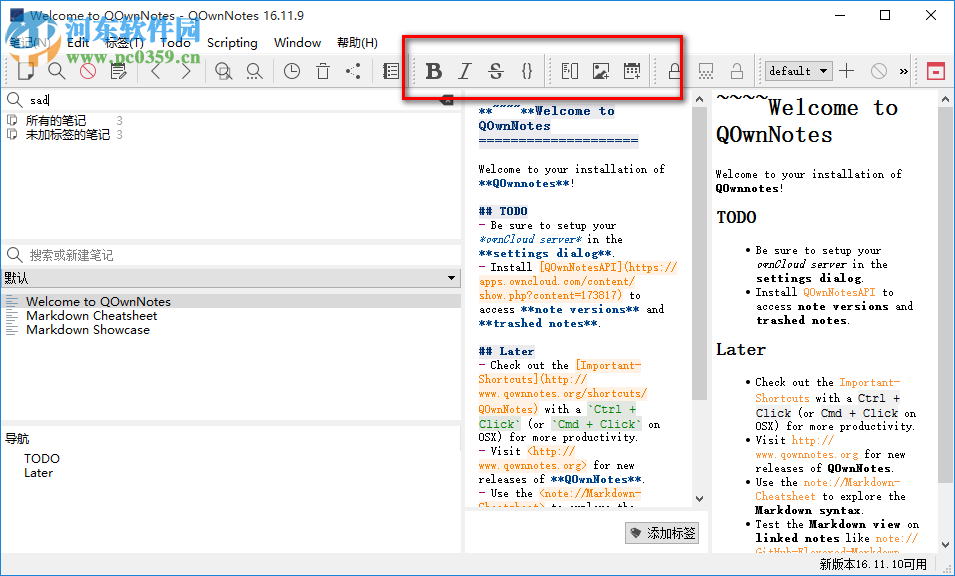The height and width of the screenshot is (576, 955).
Task: Expand hidden toolbar items chevron
Action: [x=904, y=71]
